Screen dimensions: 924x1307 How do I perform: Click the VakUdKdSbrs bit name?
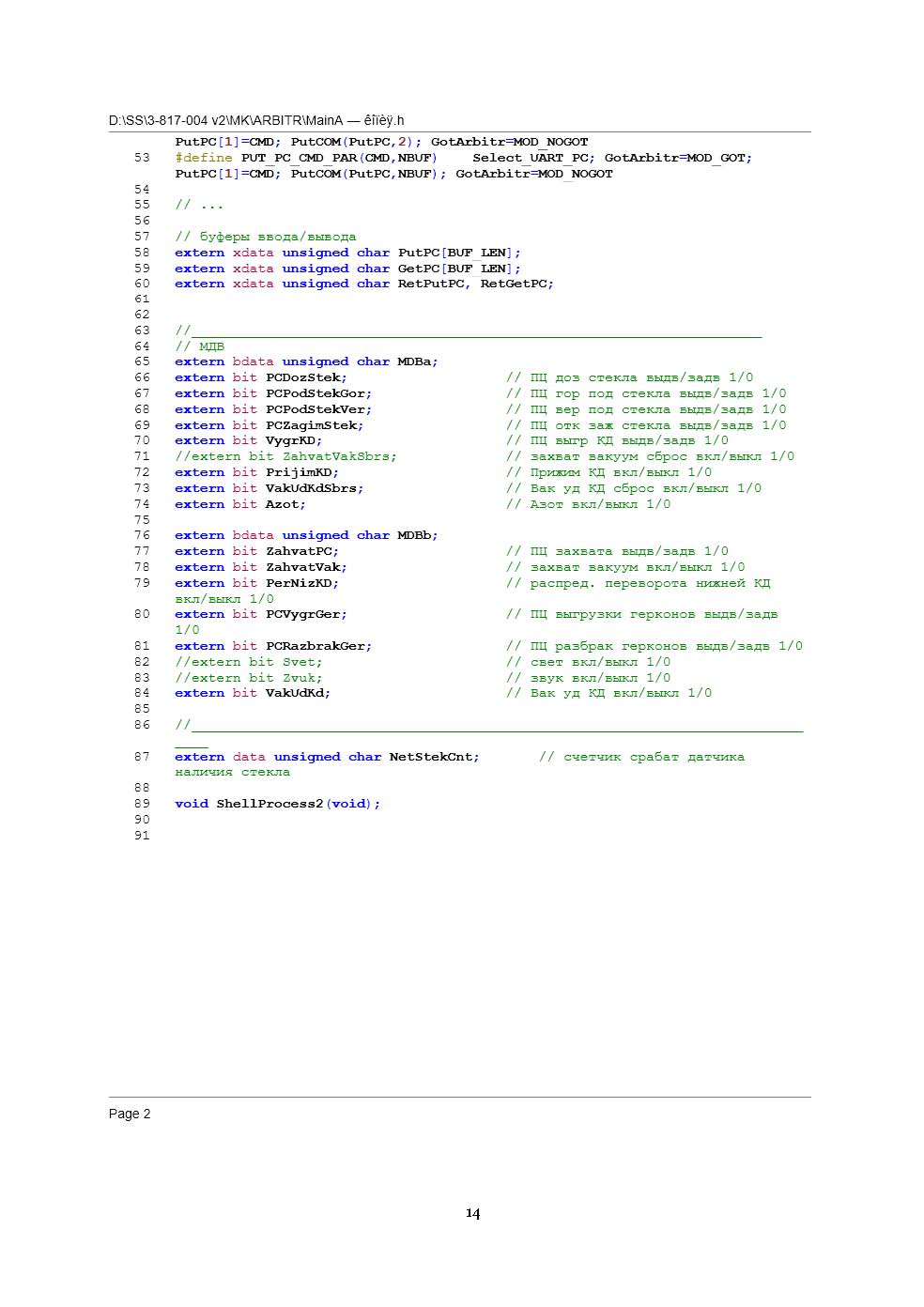tap(312, 488)
